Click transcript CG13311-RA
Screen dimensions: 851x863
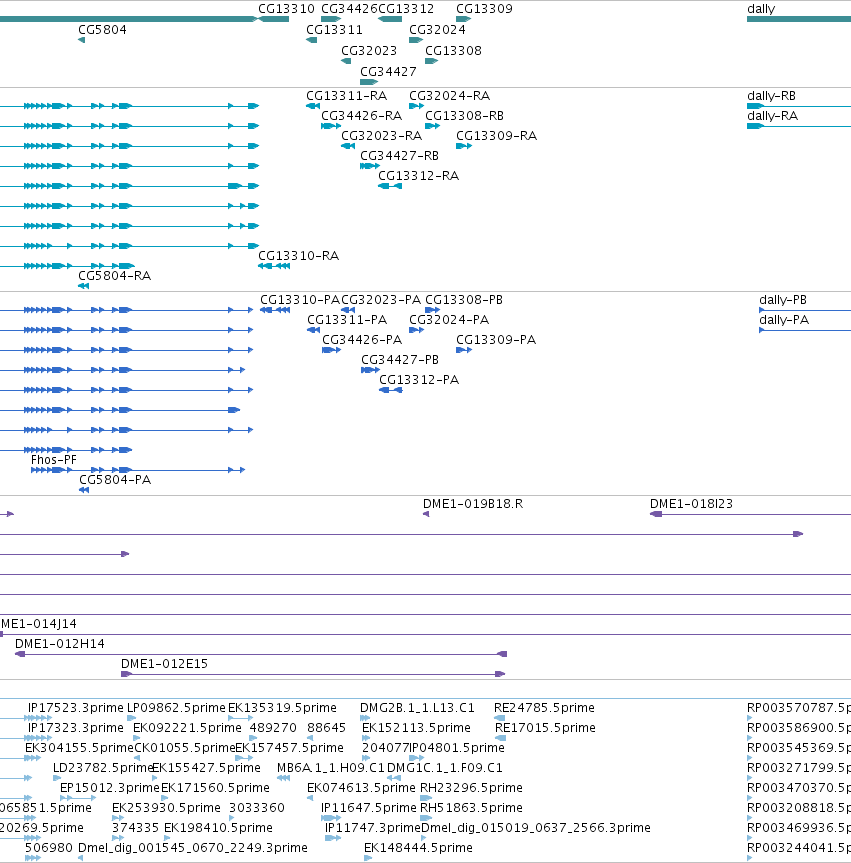point(347,96)
